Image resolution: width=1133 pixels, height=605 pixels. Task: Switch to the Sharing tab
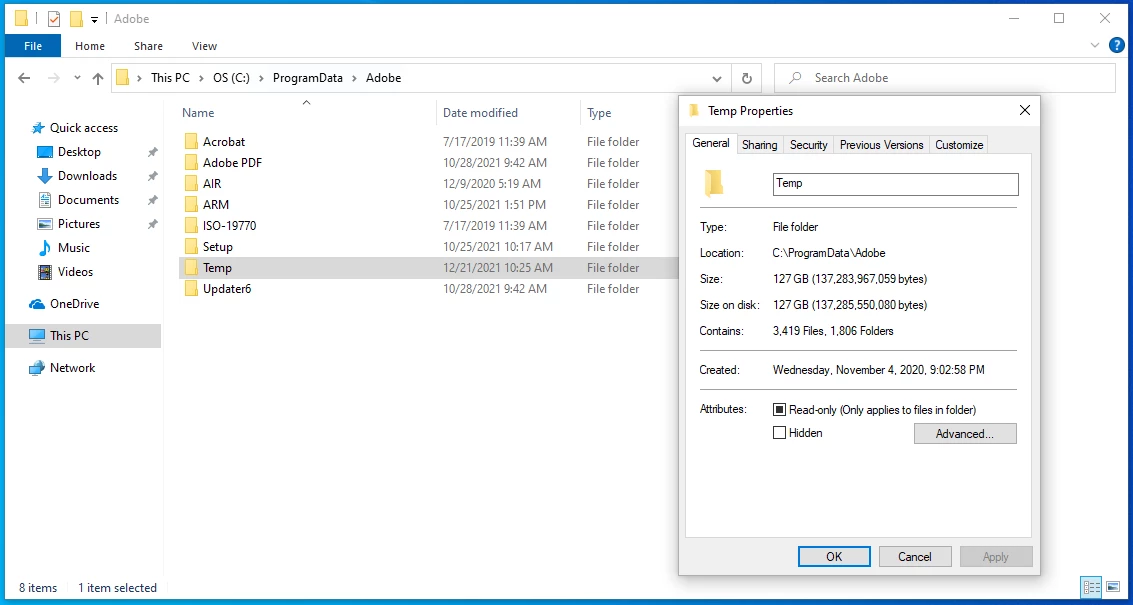coord(759,145)
